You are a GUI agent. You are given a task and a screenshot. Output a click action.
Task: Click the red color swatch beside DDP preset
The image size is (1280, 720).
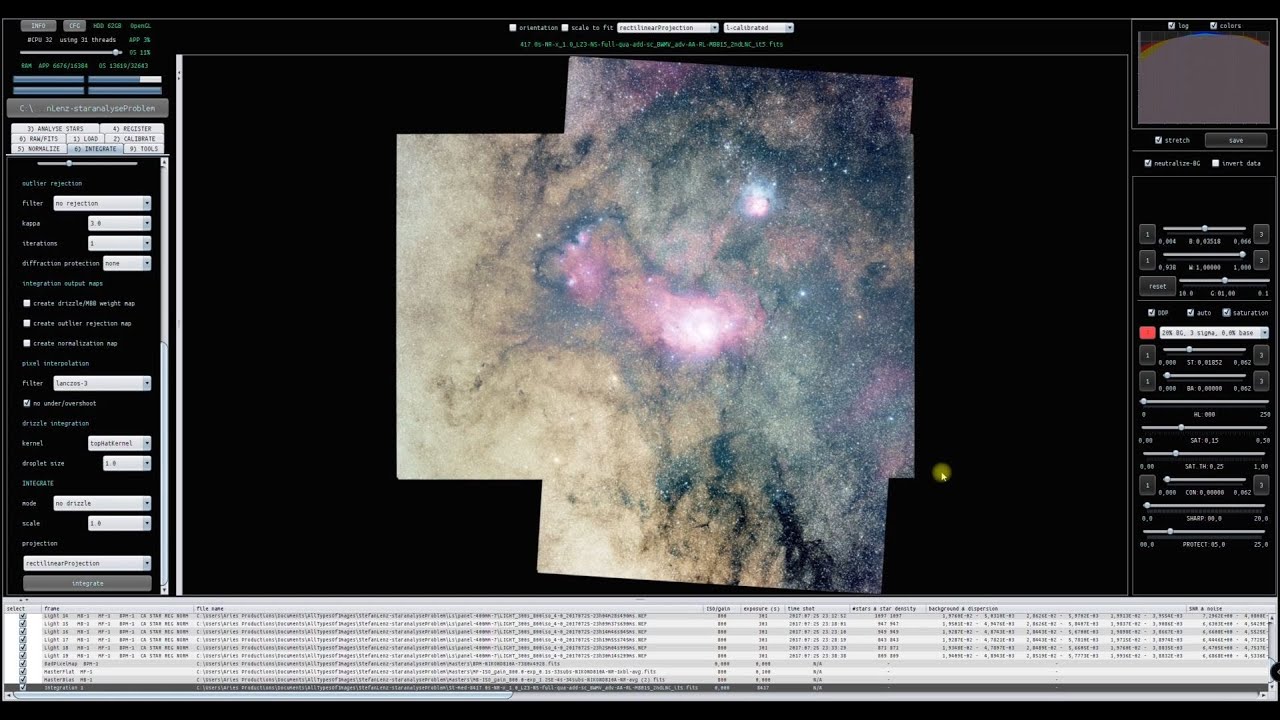(x=1147, y=332)
